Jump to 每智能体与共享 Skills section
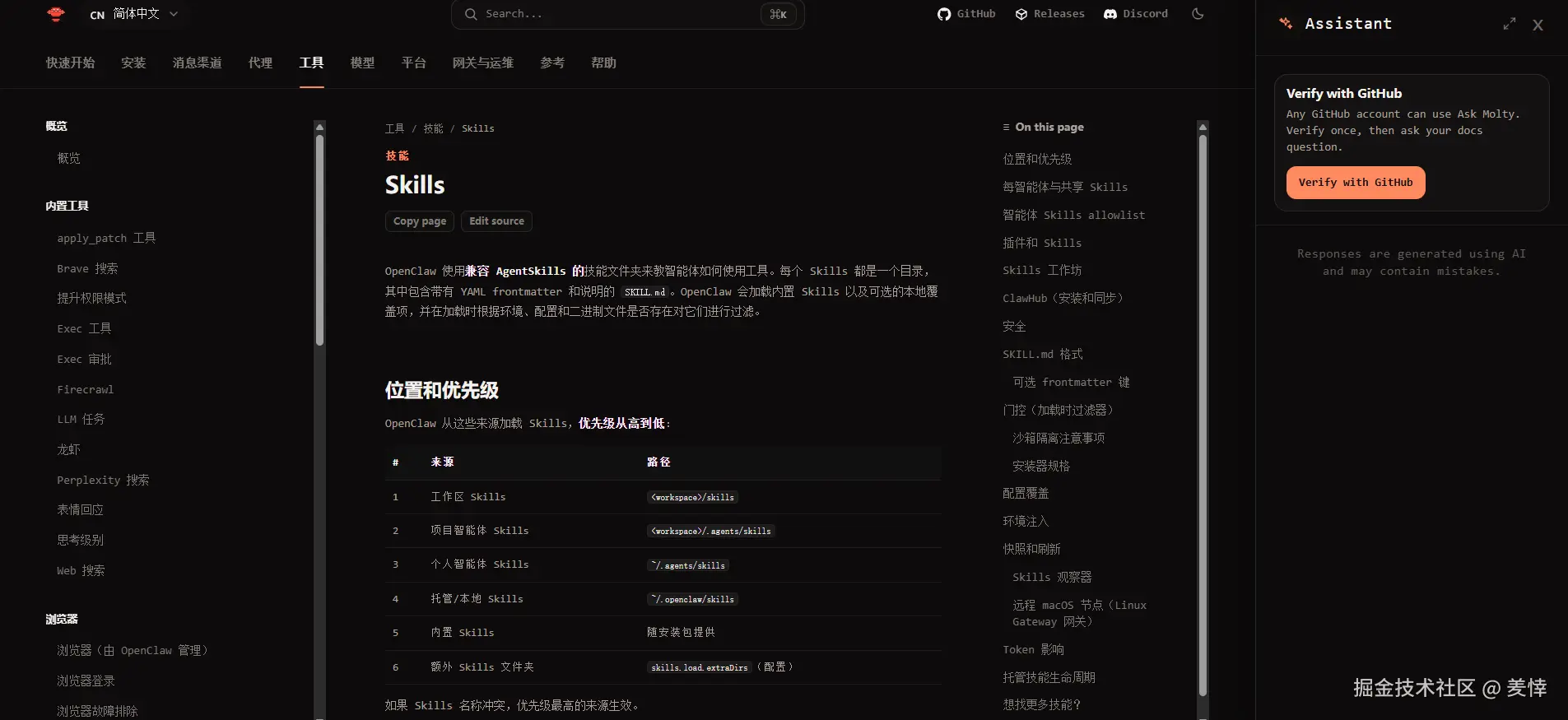 [1065, 187]
